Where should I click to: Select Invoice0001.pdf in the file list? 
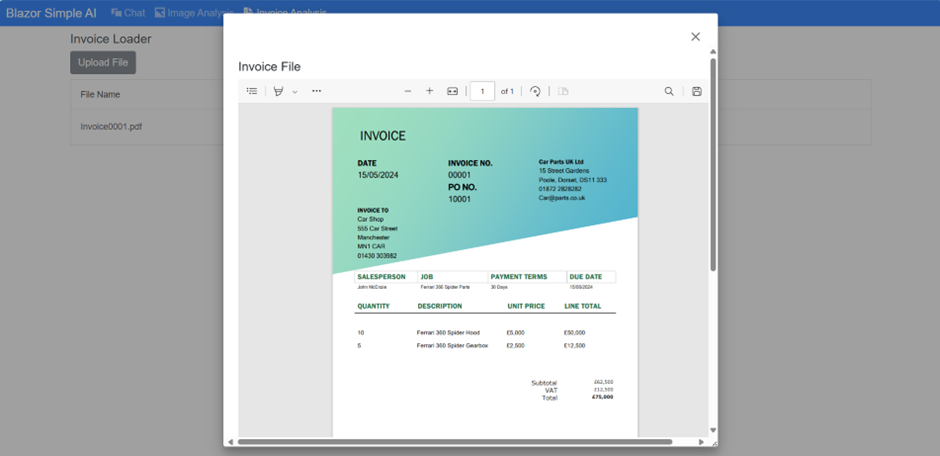[113, 127]
